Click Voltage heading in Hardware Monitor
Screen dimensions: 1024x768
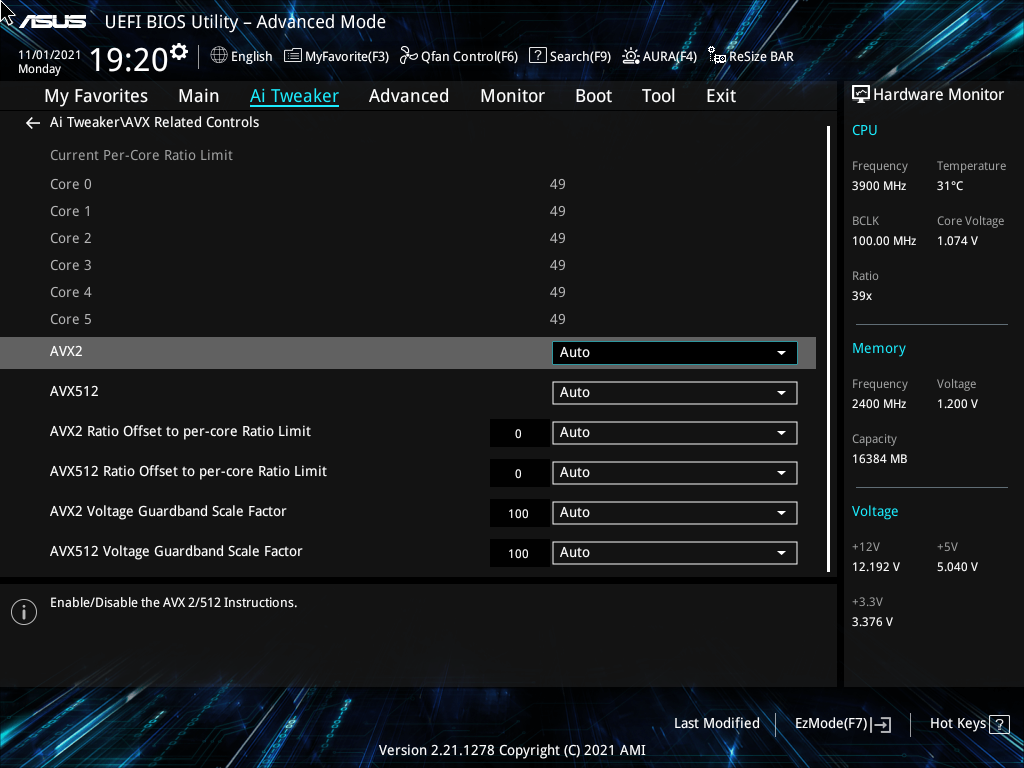point(875,511)
